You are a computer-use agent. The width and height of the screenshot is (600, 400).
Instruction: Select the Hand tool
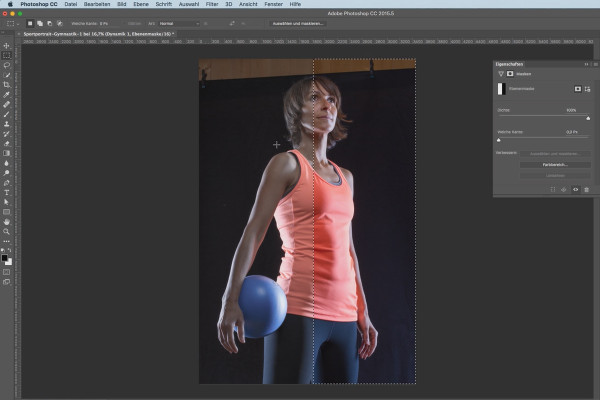pos(7,222)
